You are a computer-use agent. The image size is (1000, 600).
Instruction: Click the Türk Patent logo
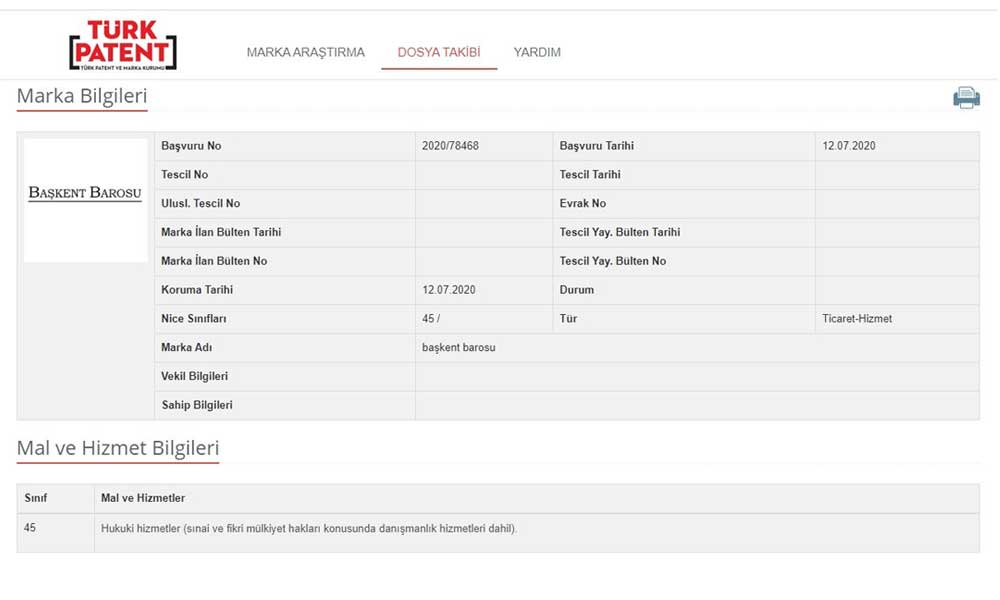click(122, 46)
